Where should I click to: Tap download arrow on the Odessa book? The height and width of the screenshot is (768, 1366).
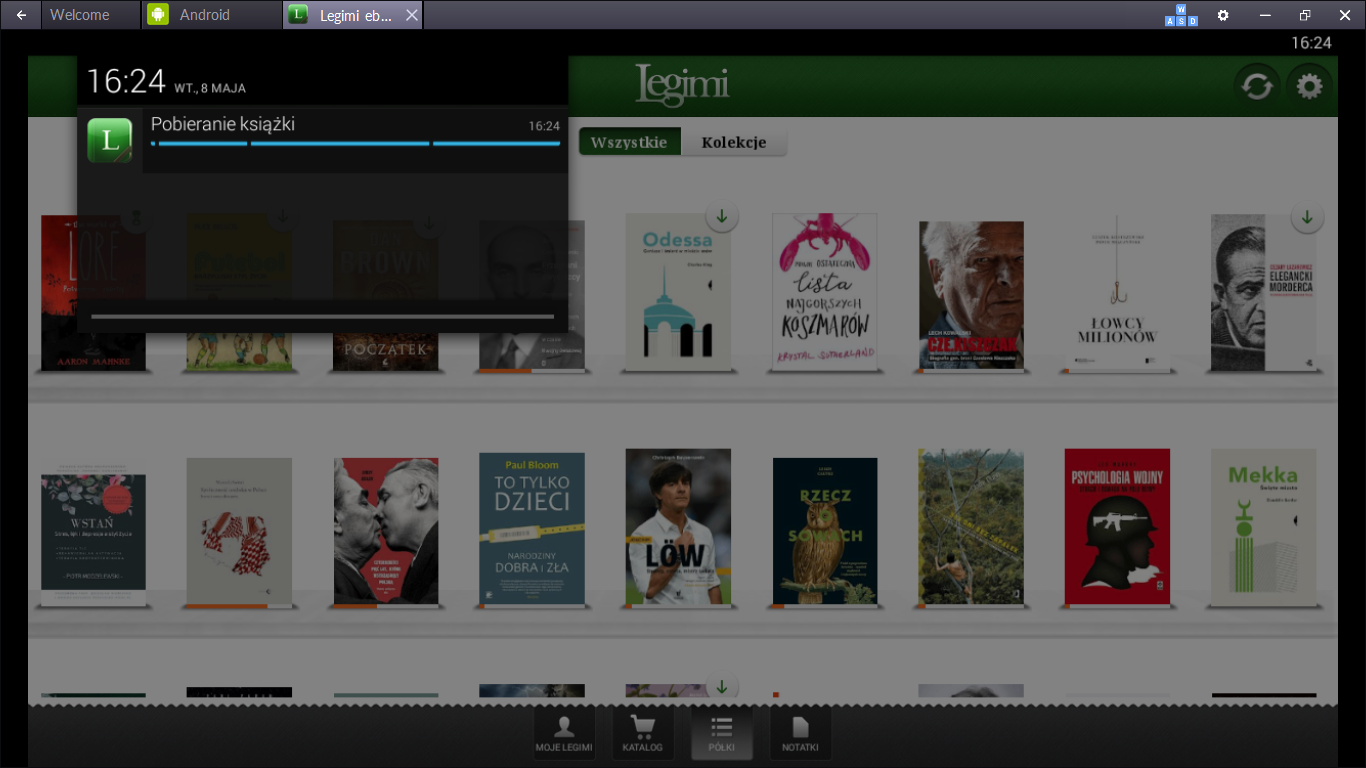[x=721, y=216]
